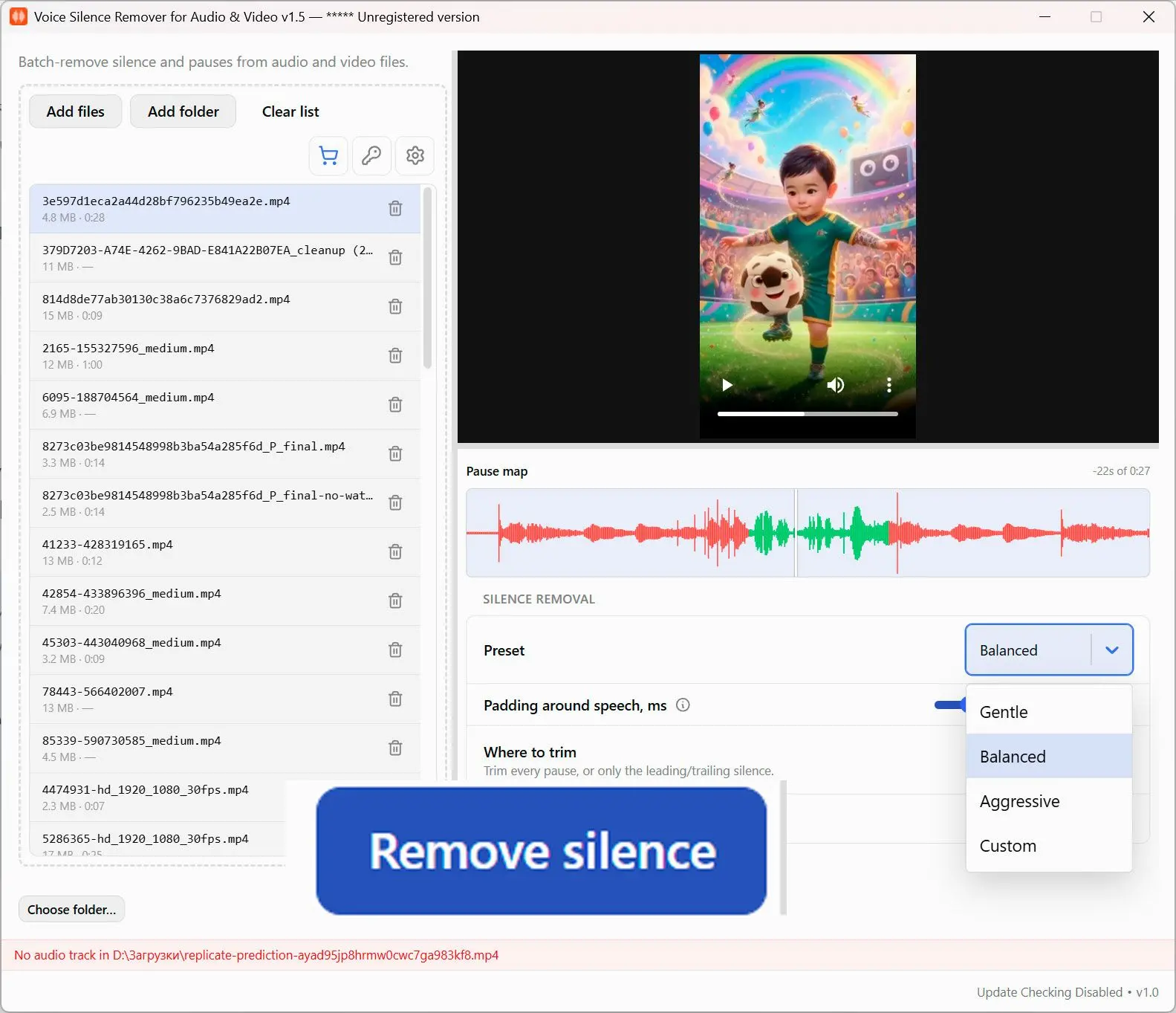Screen dimensions: 1176x1013
Task: Remove 2165-155327596_medium.mp4 with its trash icon
Action: pyautogui.click(x=395, y=355)
